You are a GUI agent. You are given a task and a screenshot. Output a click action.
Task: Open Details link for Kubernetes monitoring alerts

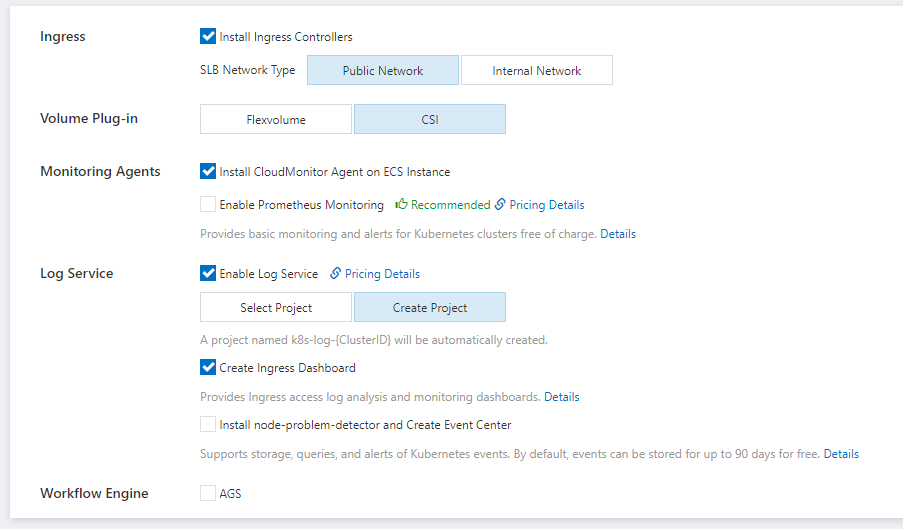coord(618,234)
